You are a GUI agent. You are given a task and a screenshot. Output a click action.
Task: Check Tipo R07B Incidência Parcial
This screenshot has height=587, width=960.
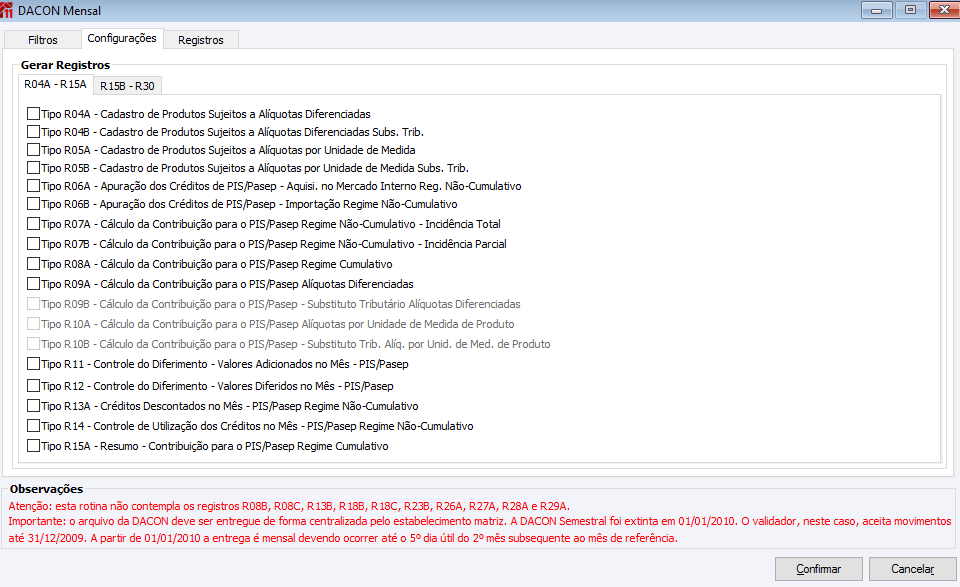34,244
